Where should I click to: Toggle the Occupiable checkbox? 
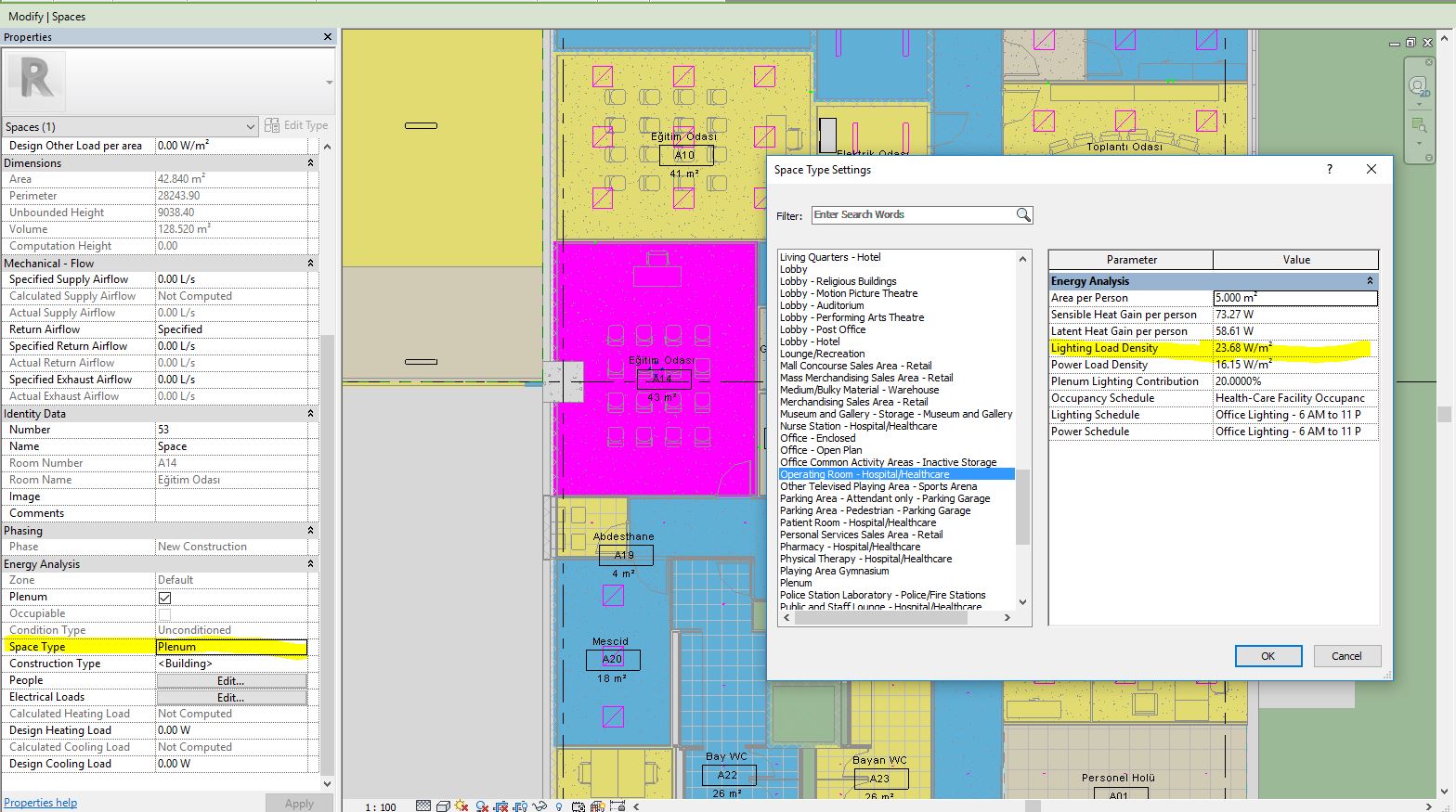coord(164,614)
